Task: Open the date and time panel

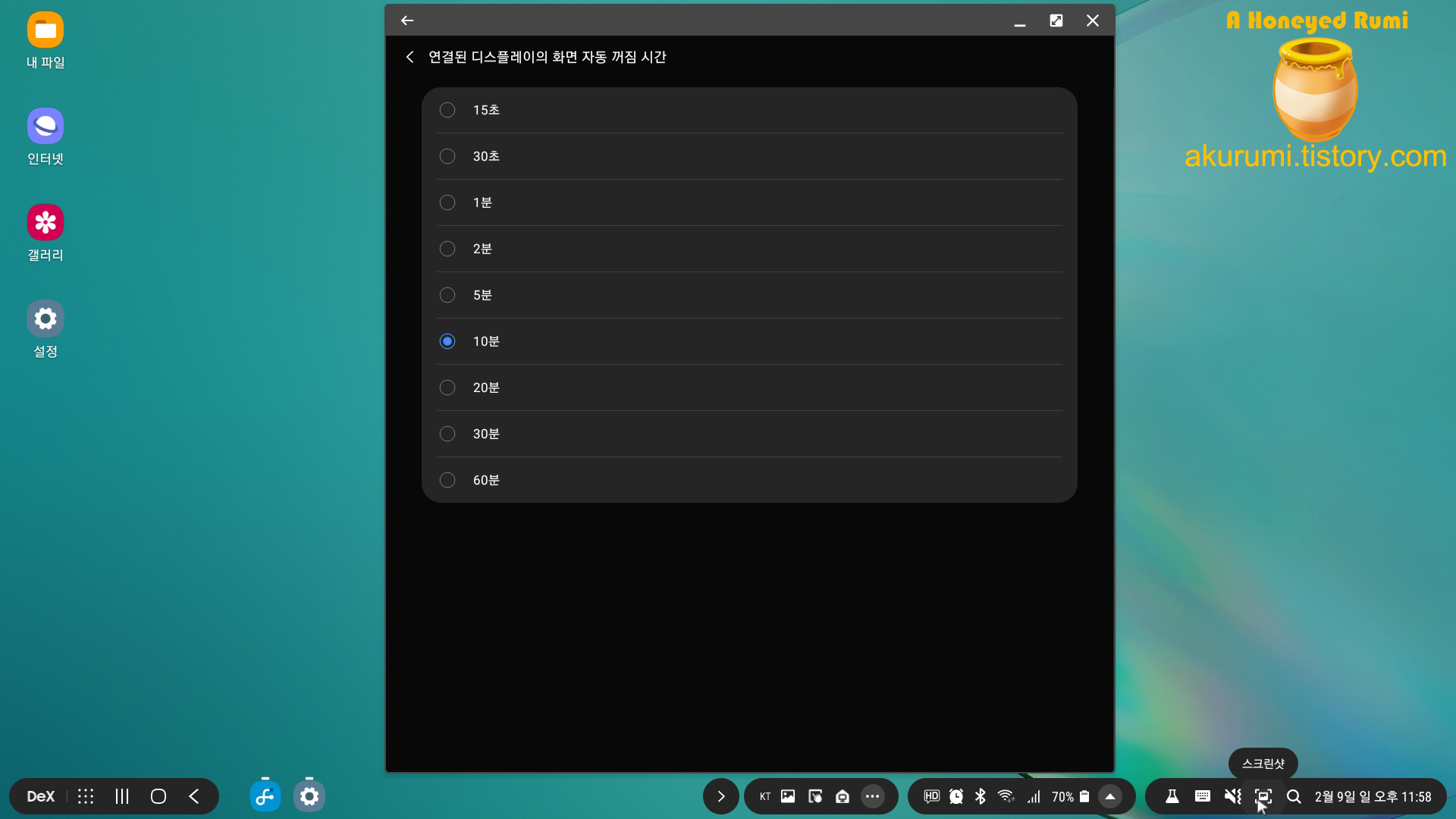Action: click(x=1373, y=796)
